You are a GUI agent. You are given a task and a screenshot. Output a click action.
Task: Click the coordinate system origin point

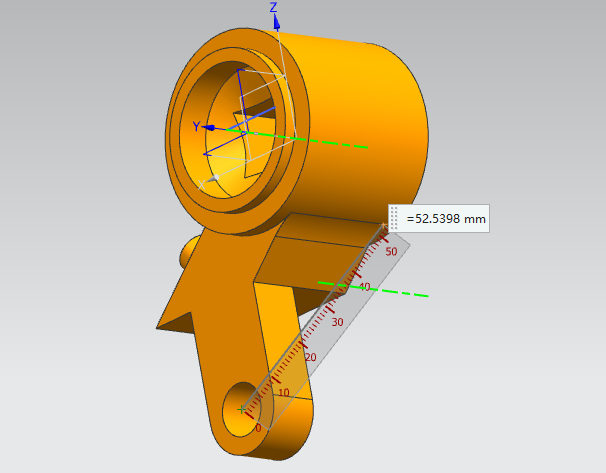coord(247,130)
